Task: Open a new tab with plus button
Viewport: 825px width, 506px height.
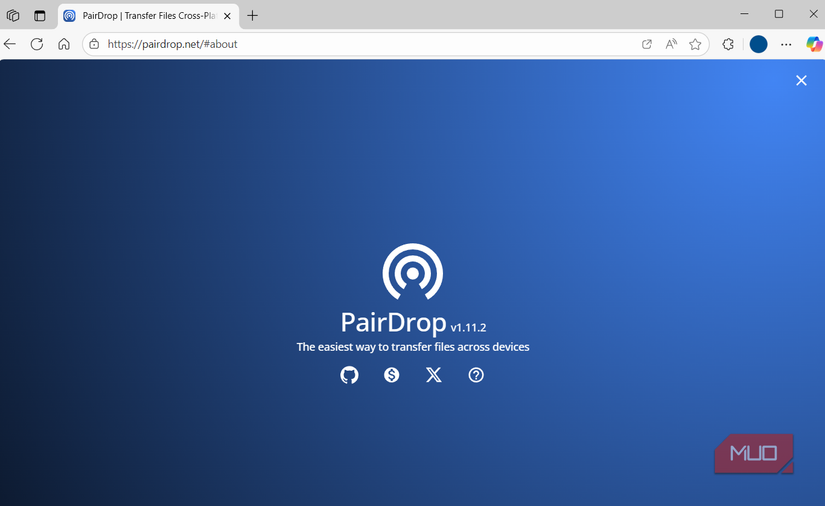Action: click(253, 16)
